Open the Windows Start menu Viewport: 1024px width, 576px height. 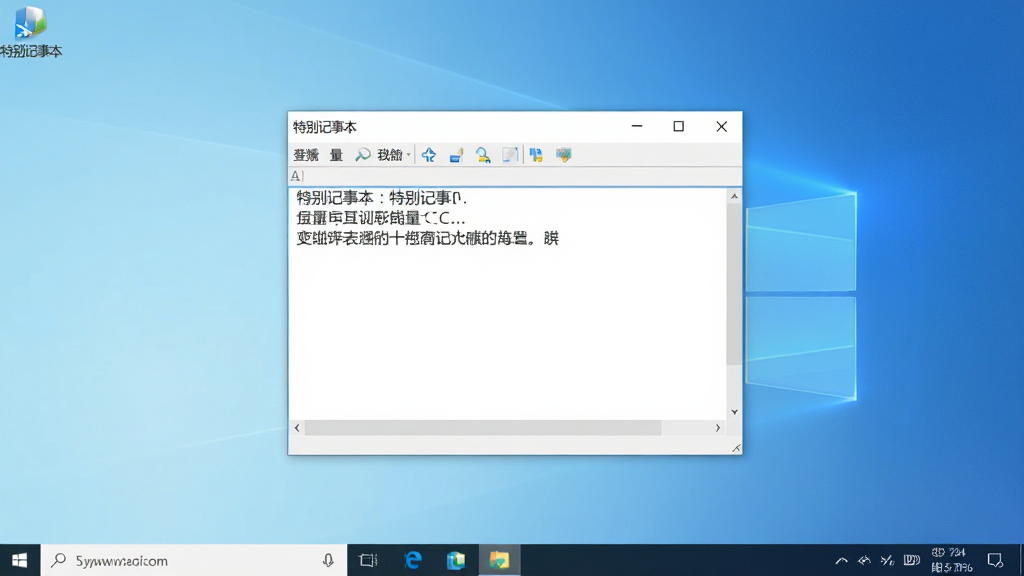[x=20, y=560]
